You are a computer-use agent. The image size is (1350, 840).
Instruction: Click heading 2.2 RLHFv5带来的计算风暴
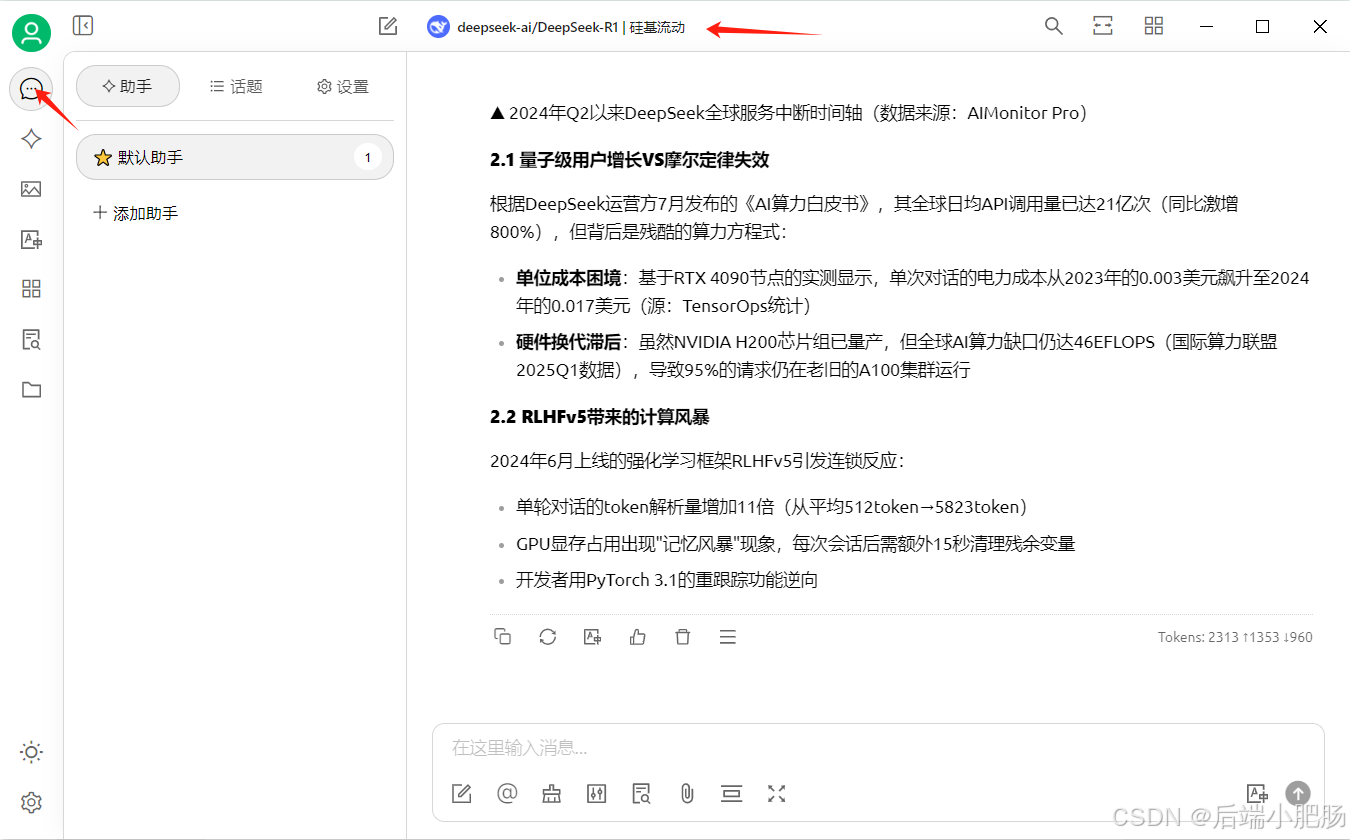[600, 417]
